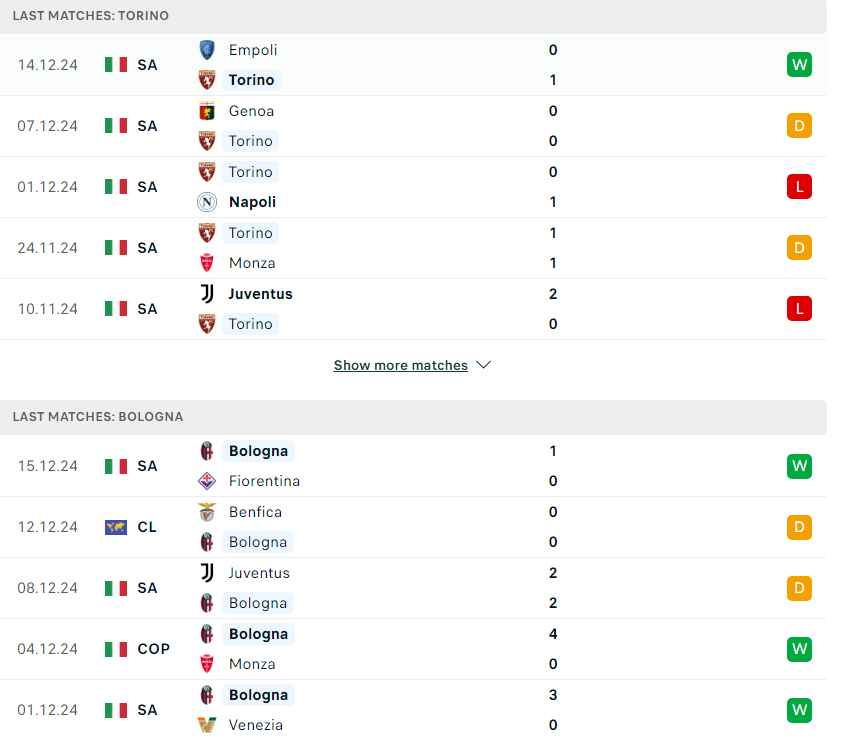Click the Empoli team crest icon

point(207,50)
